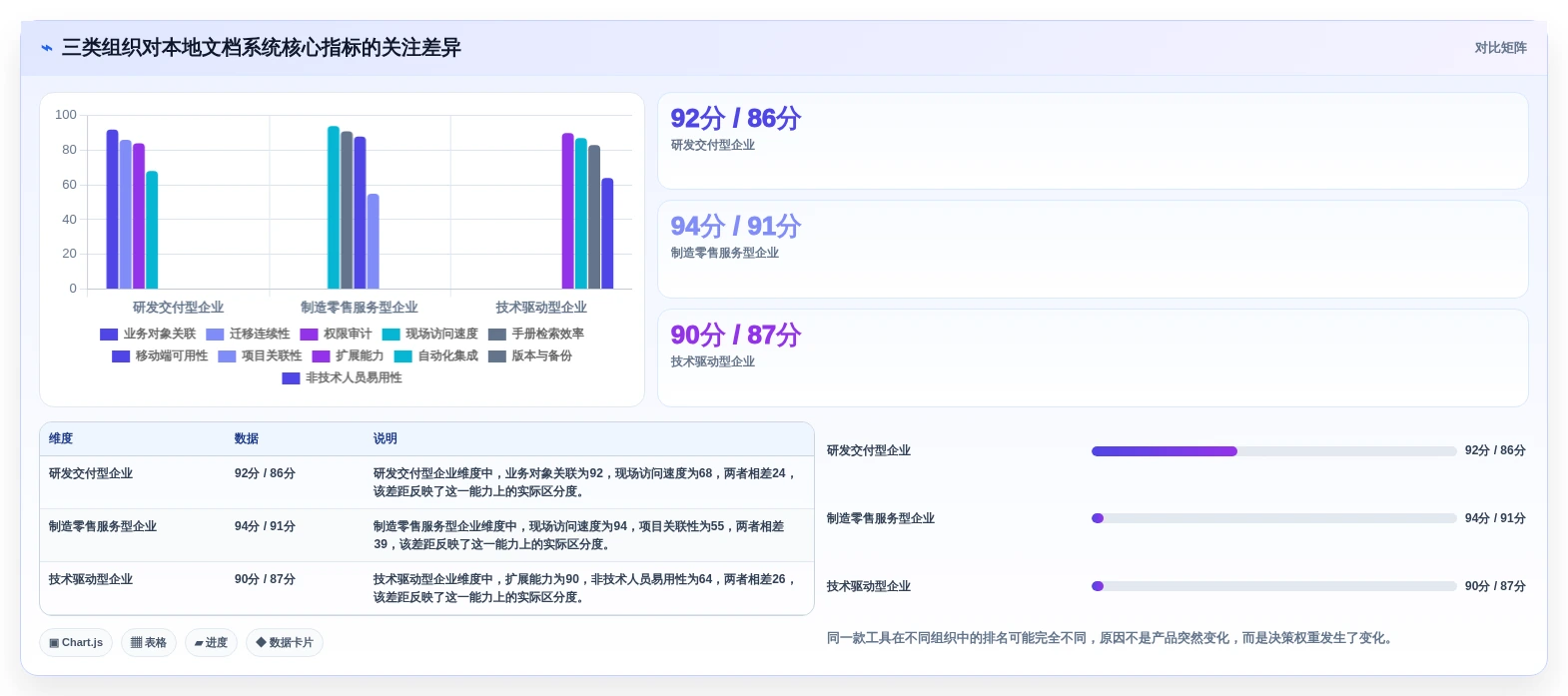Click the 说明 column header
The width and height of the screenshot is (1568, 696).
(x=386, y=438)
